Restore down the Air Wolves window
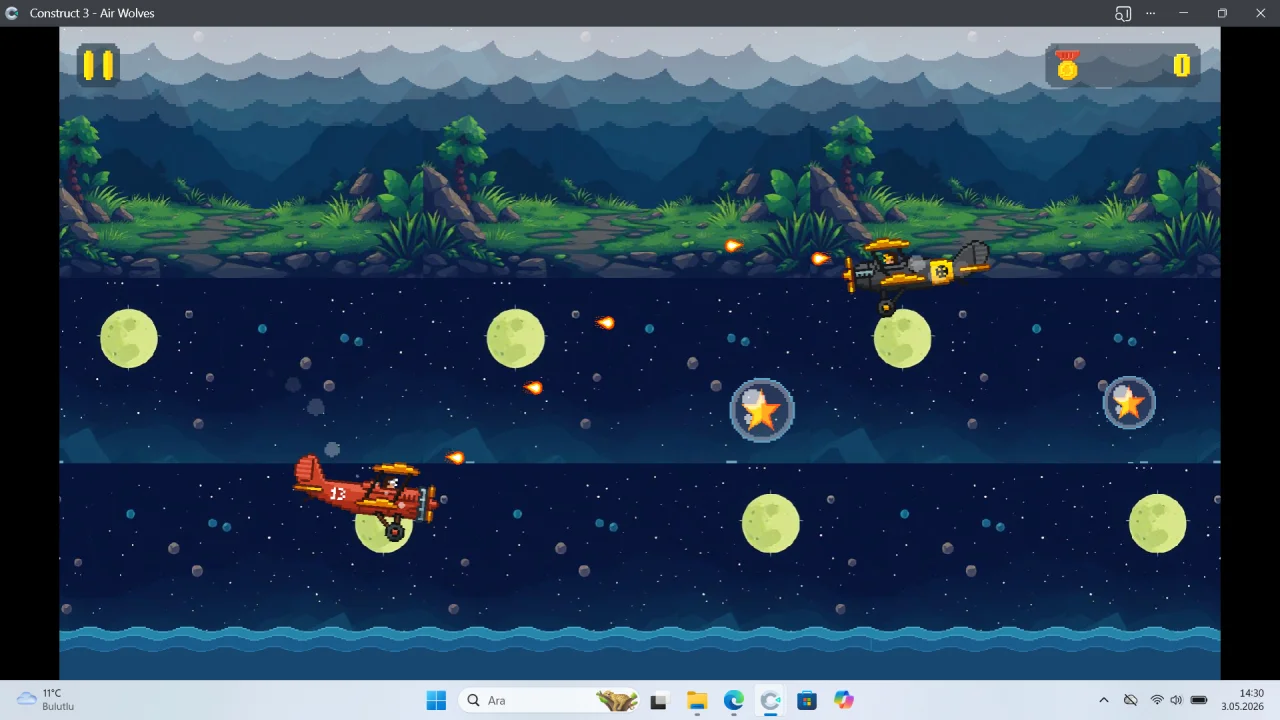 (1222, 13)
